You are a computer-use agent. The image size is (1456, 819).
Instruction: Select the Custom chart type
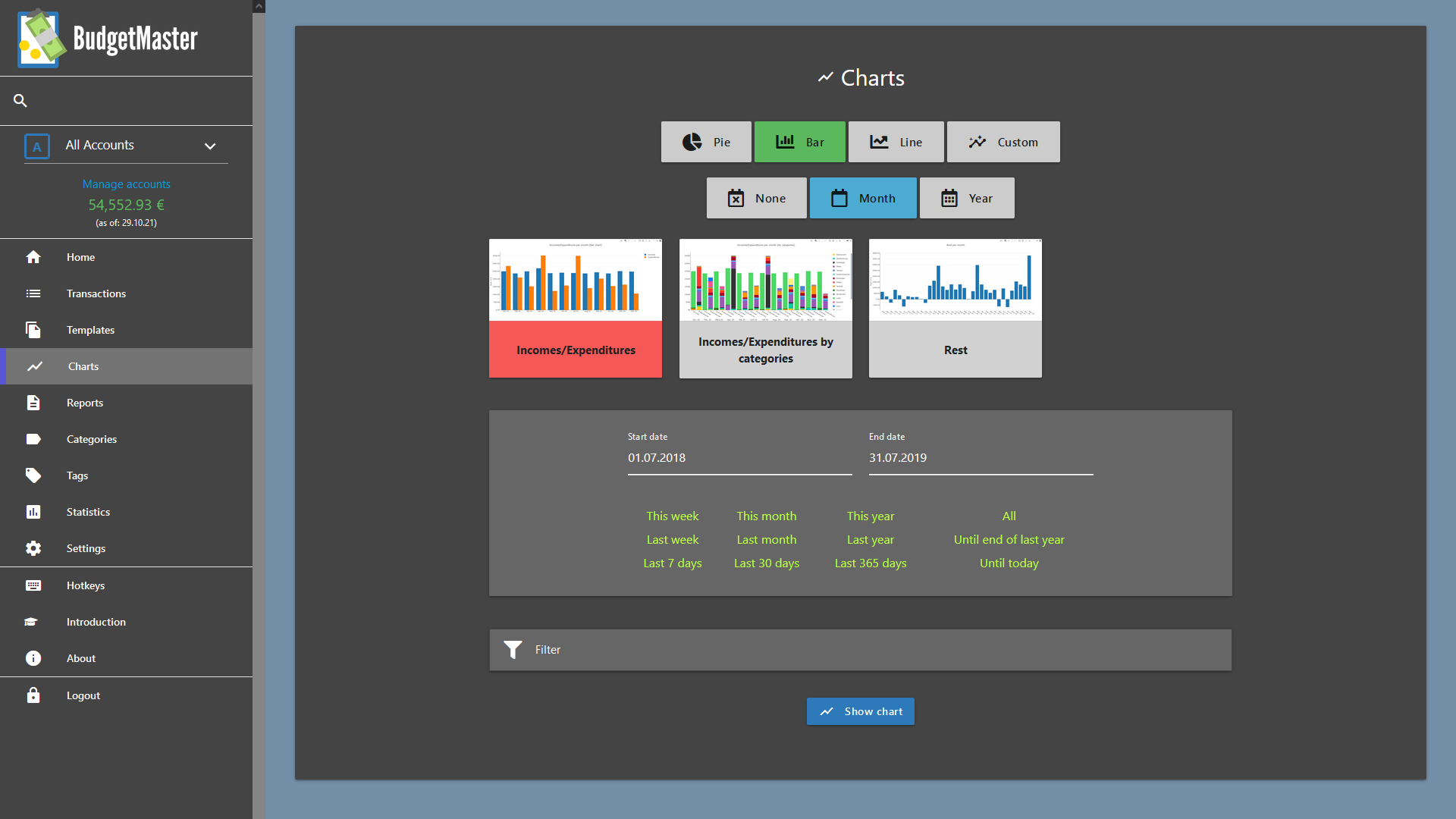[x=1003, y=142]
